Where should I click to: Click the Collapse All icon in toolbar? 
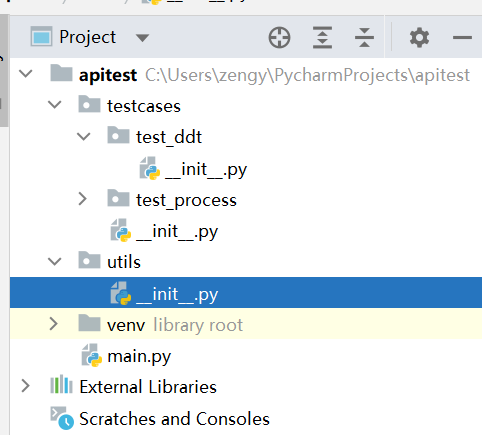[364, 37]
